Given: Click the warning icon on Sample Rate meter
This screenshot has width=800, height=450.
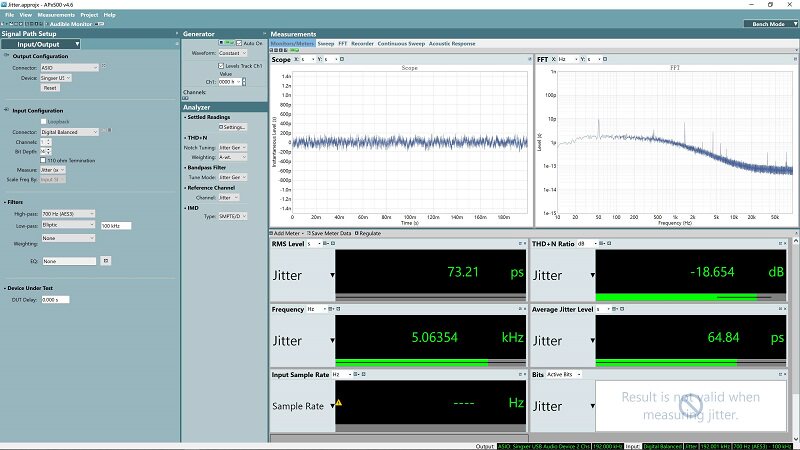Looking at the screenshot, I should [339, 403].
